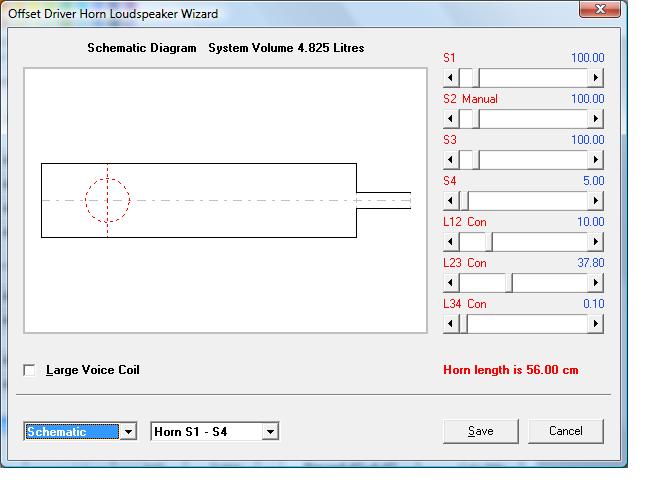The width and height of the screenshot is (648, 490).
Task: Open the Horn S1 - S4 dropdown
Action: 271,432
